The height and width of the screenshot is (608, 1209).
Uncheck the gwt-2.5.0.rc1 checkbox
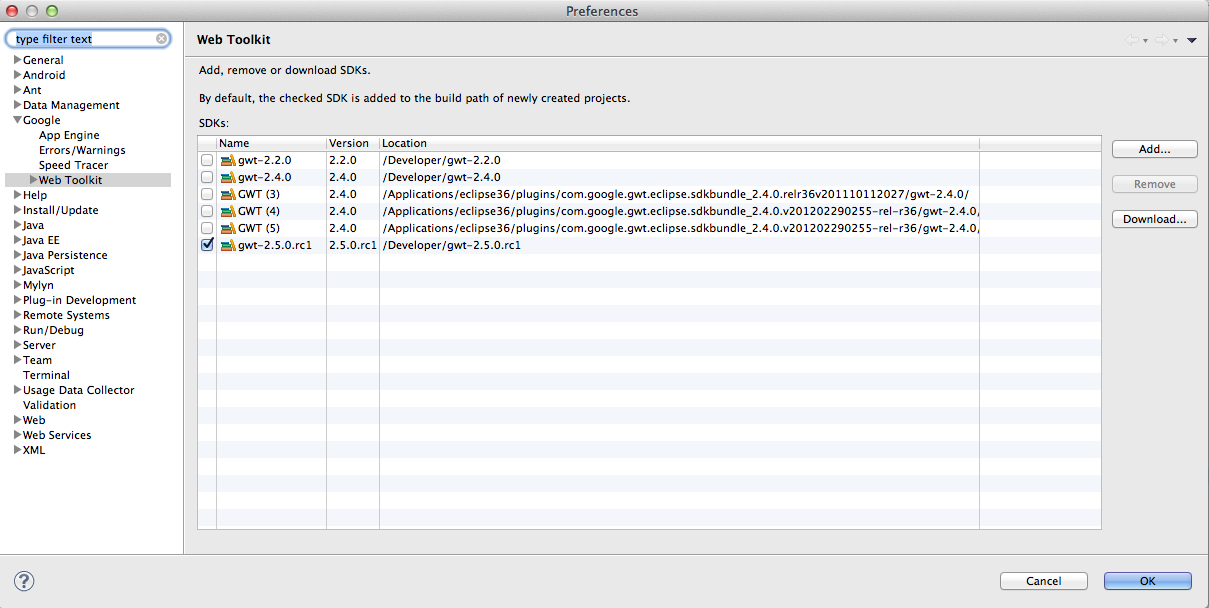coord(207,245)
